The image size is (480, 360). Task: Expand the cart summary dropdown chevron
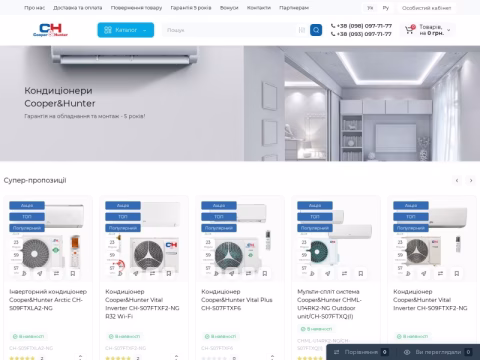449,30
